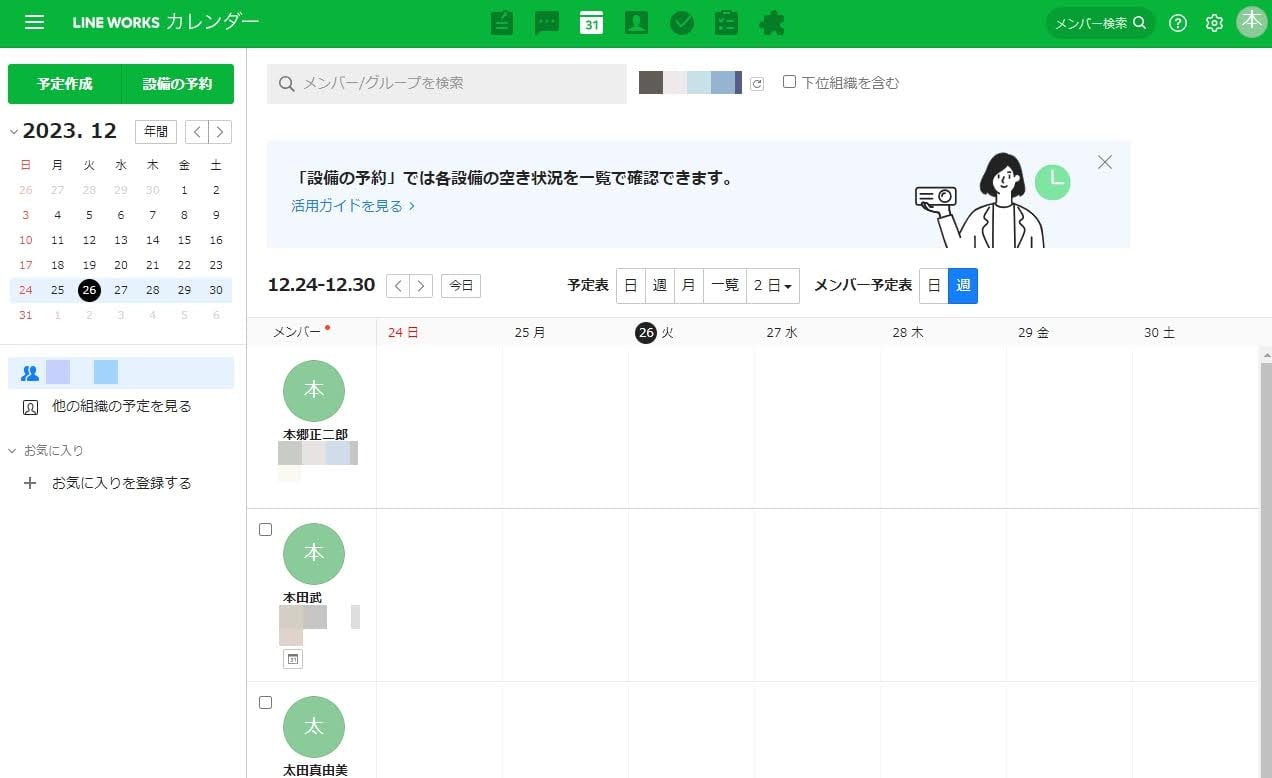
Task: Go to next week arrow
Action: [422, 286]
